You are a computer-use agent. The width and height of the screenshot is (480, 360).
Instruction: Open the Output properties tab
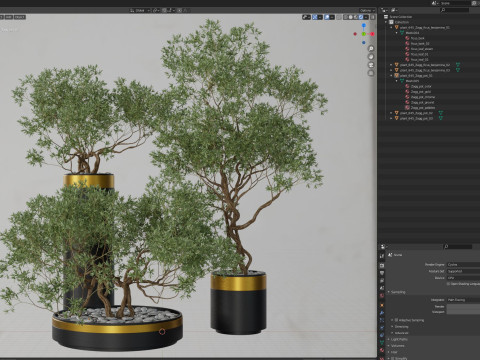382,273
